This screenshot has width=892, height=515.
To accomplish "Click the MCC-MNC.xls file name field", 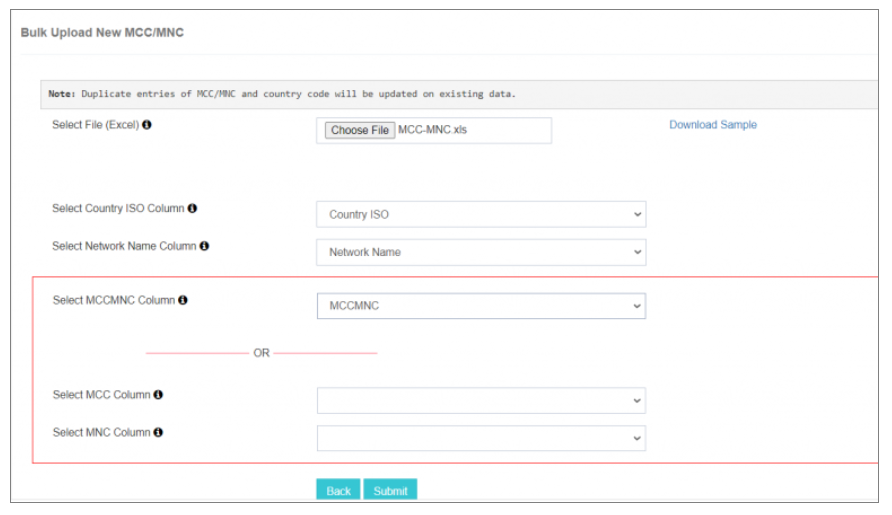I will [470, 130].
